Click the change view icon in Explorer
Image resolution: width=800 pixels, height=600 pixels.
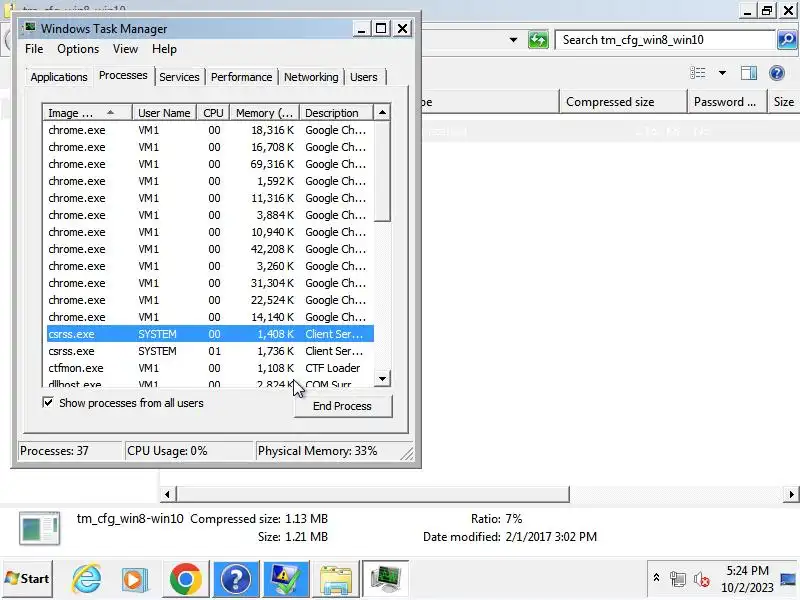point(697,73)
